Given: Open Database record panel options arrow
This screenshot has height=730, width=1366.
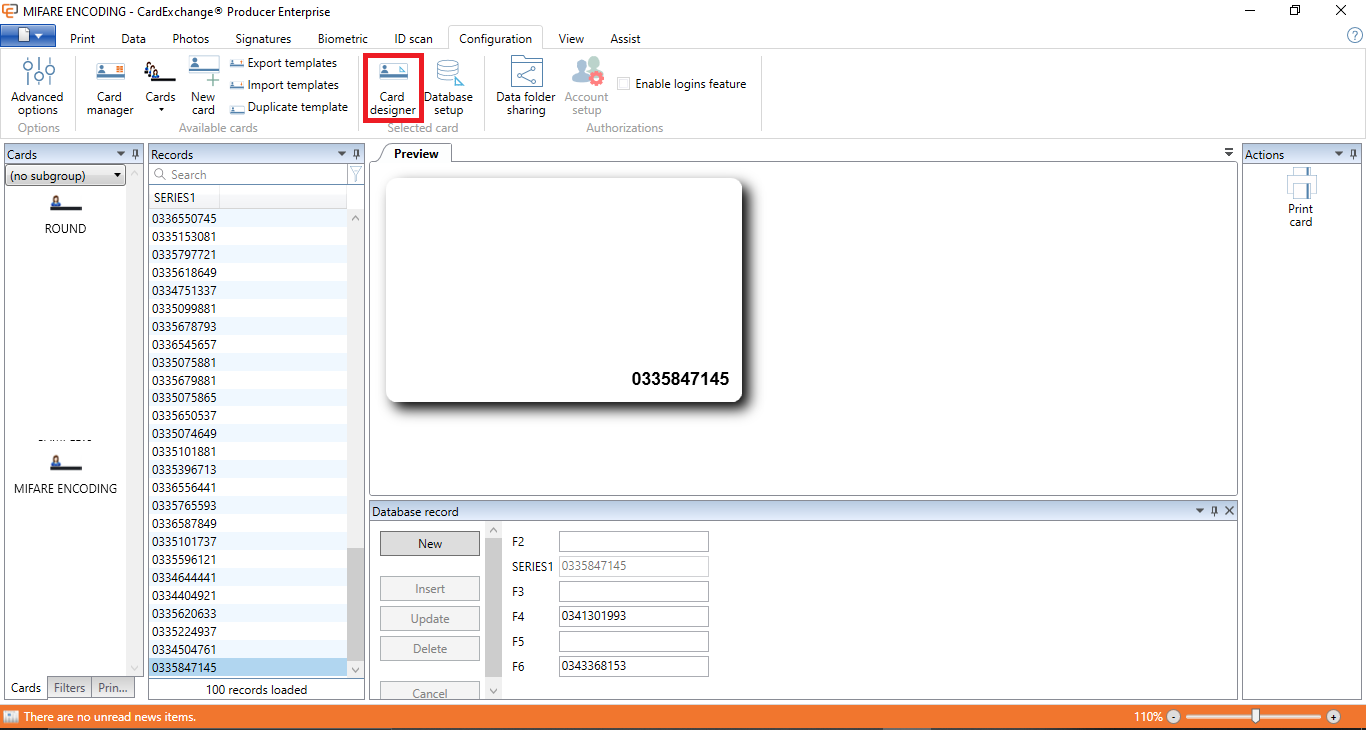Looking at the screenshot, I should (1200, 511).
